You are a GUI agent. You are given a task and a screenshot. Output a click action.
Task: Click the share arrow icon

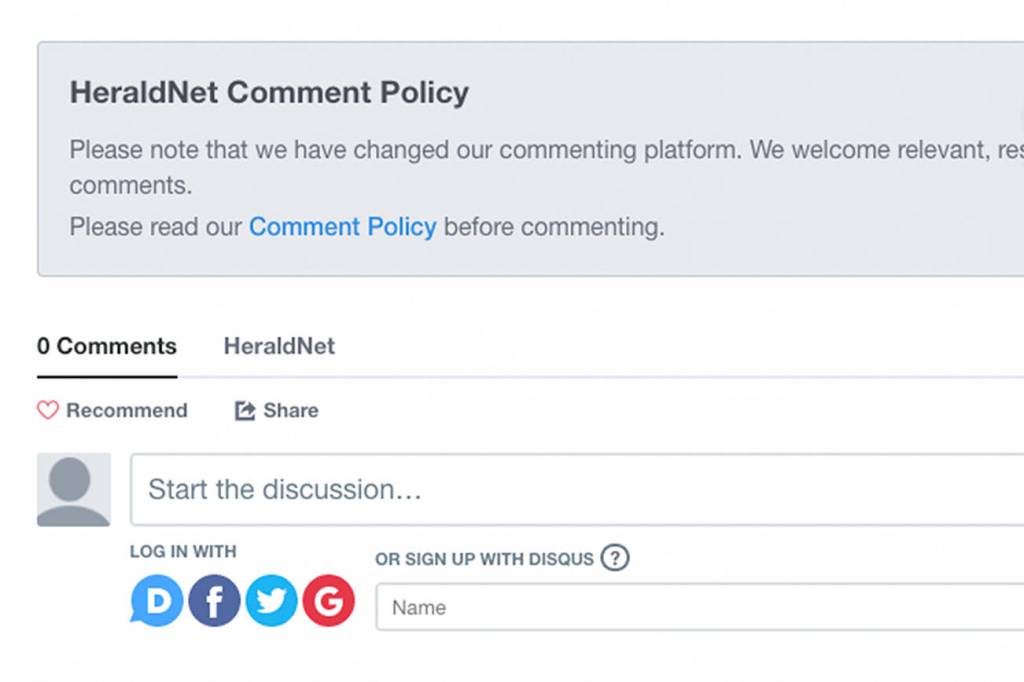click(245, 410)
